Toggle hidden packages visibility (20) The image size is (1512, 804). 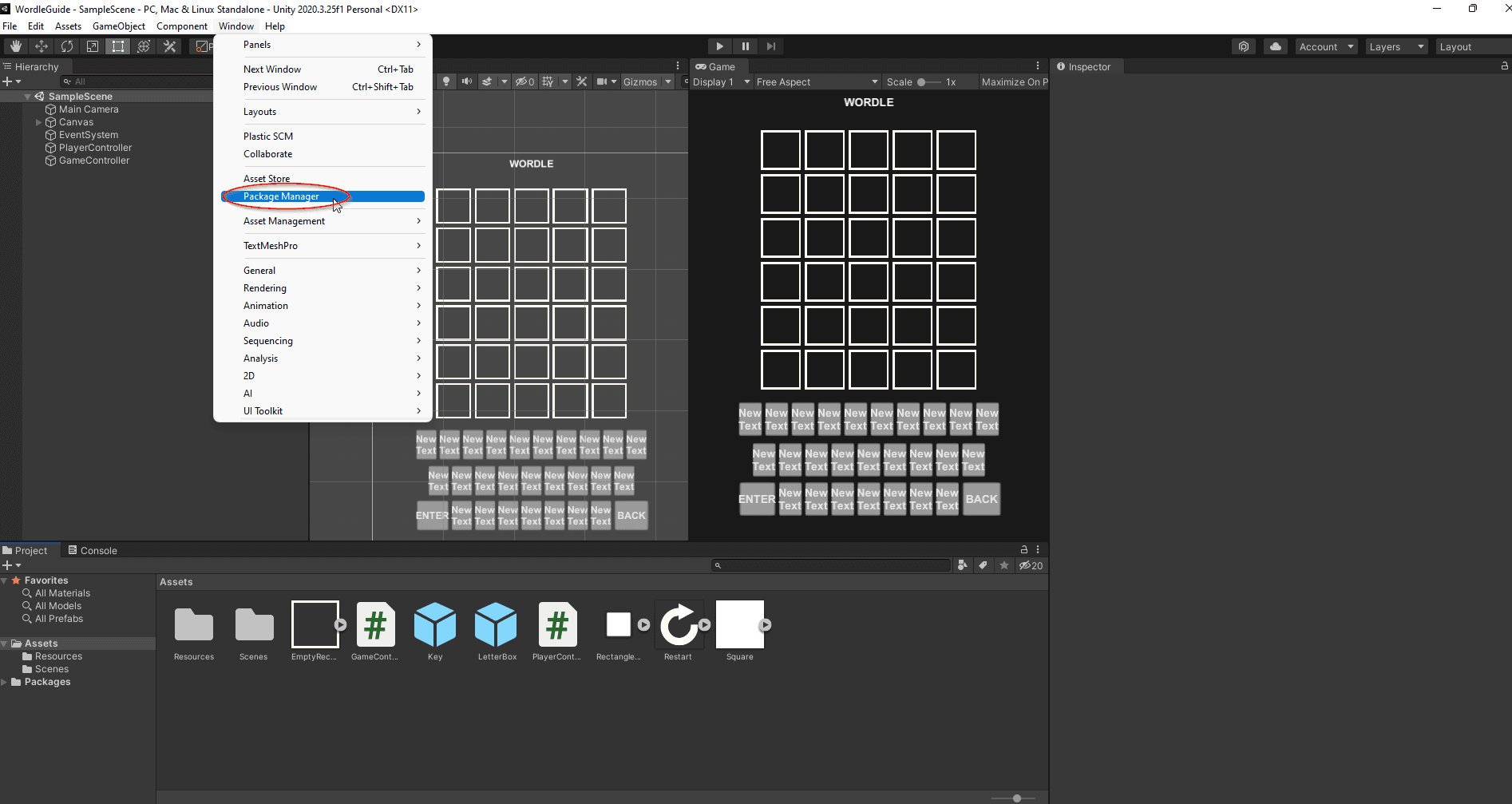[1031, 565]
